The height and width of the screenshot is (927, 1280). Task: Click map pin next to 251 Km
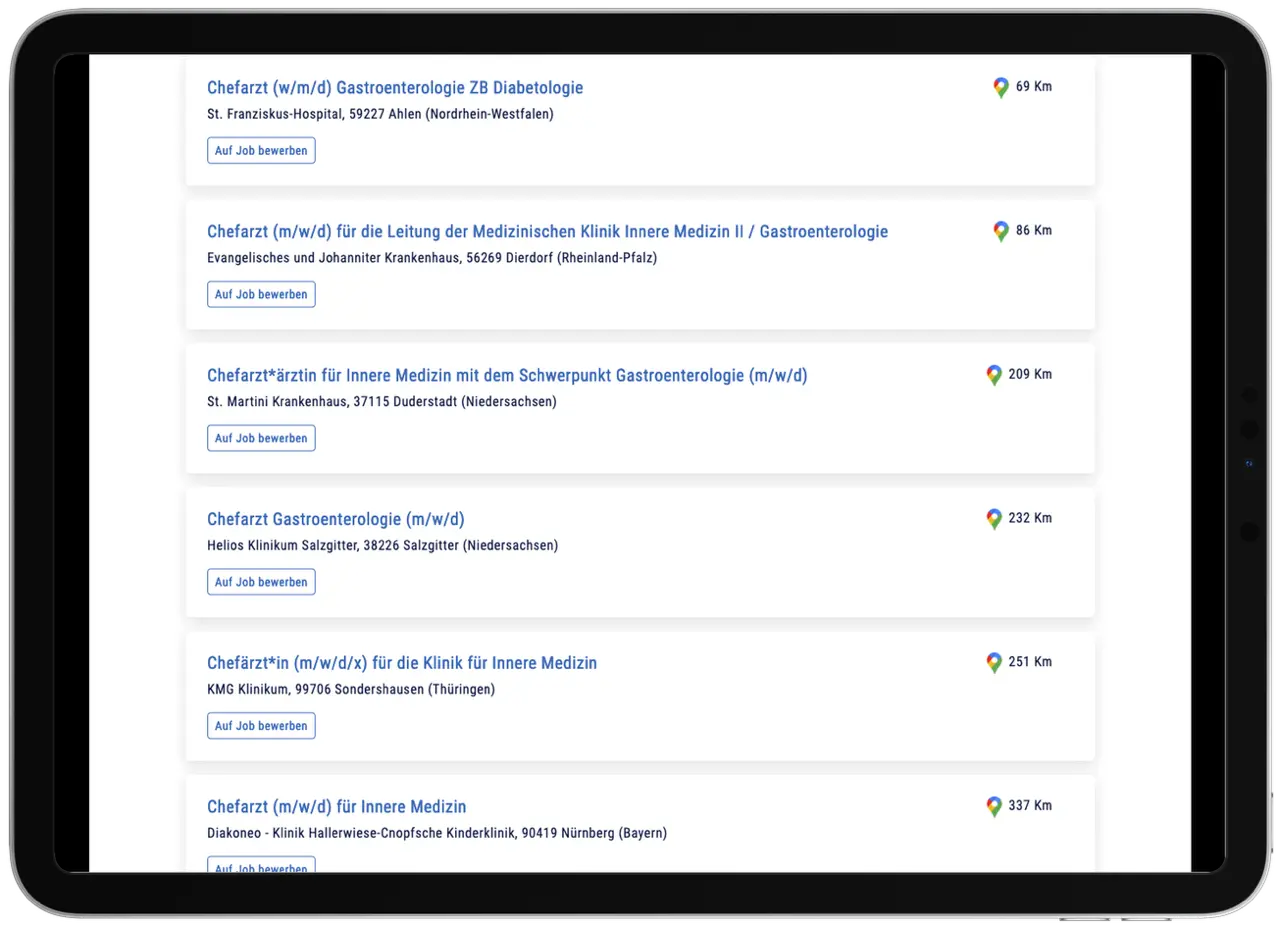[994, 664]
